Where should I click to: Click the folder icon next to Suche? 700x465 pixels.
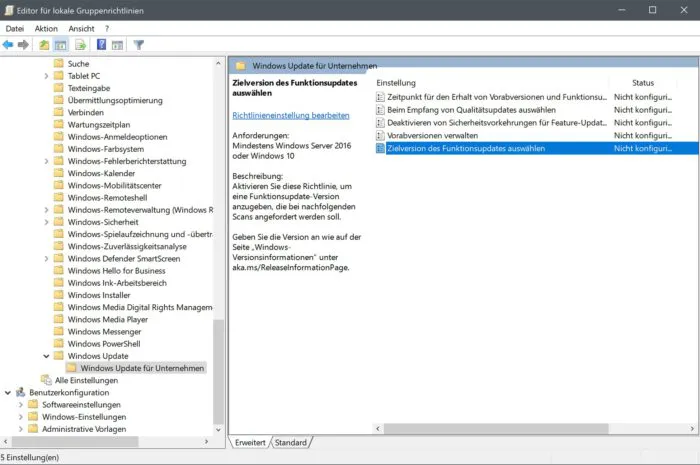click(x=58, y=63)
